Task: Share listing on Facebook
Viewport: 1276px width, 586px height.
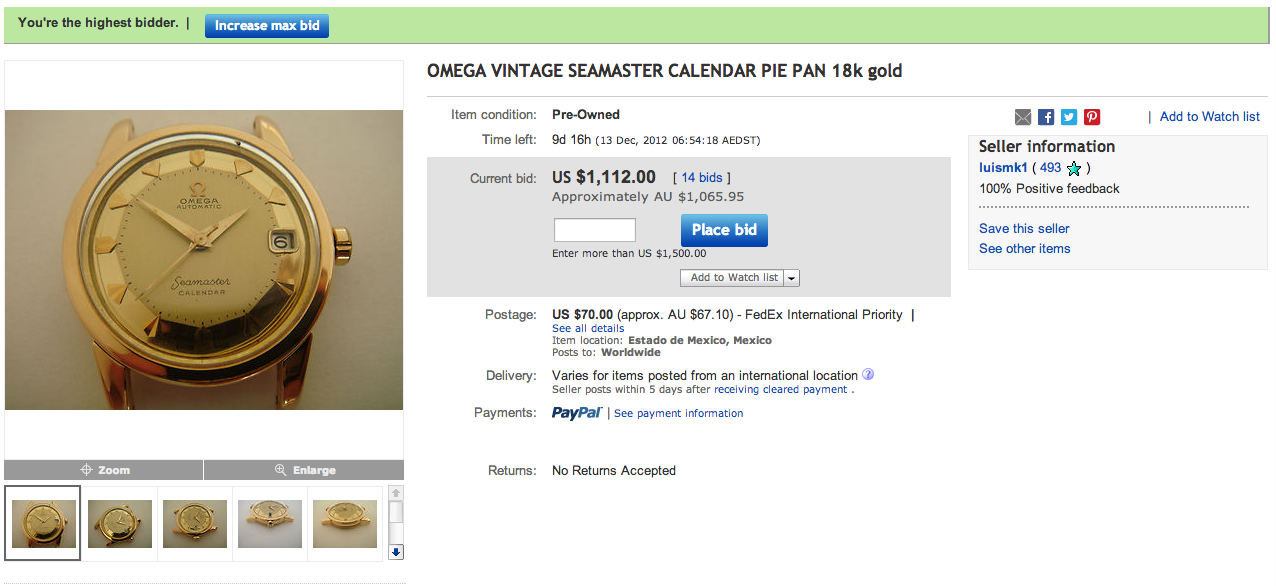Action: [1046, 117]
